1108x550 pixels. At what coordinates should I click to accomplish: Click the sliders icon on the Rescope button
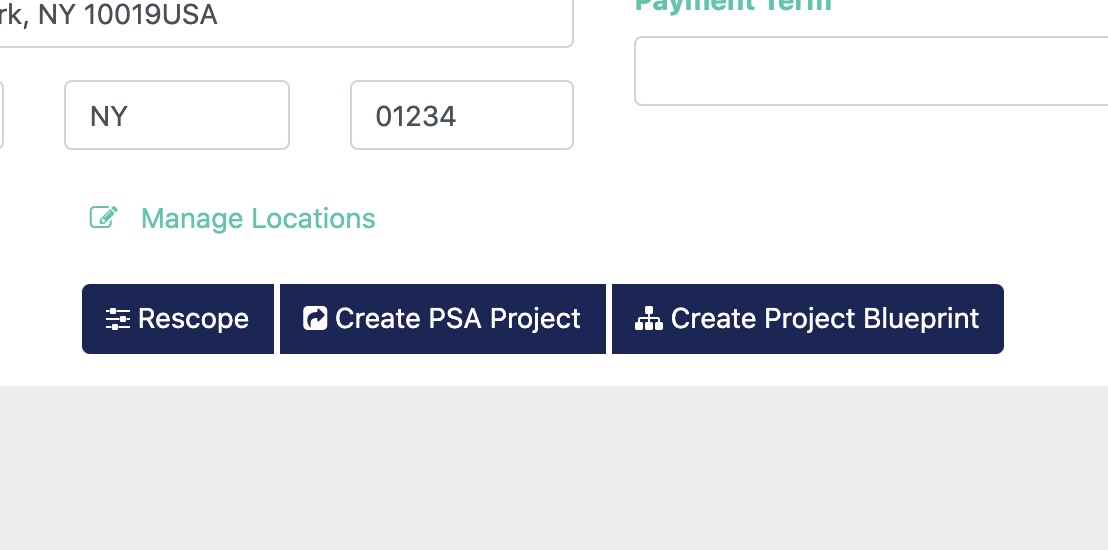tap(118, 319)
